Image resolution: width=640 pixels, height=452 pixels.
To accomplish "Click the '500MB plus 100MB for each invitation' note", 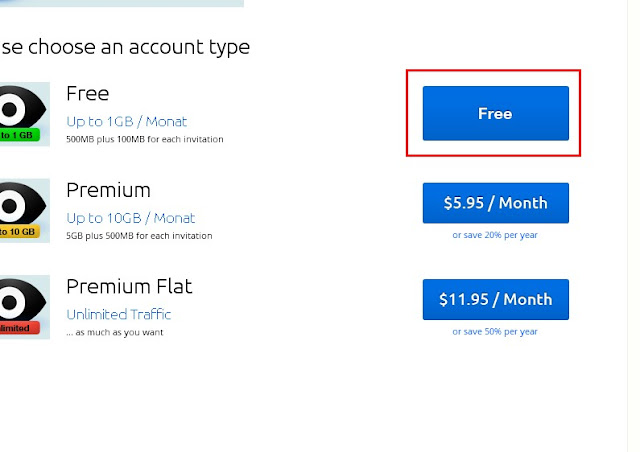I will (x=145, y=139).
